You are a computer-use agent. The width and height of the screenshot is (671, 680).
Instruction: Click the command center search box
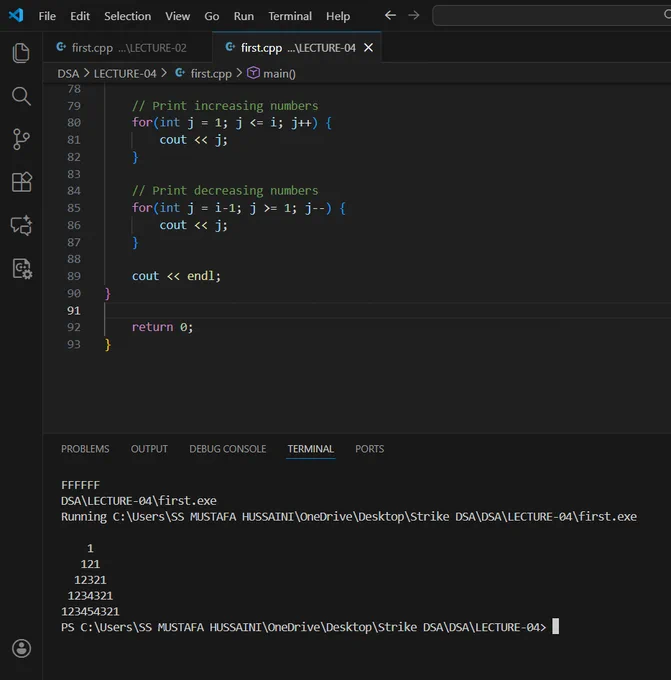[552, 16]
